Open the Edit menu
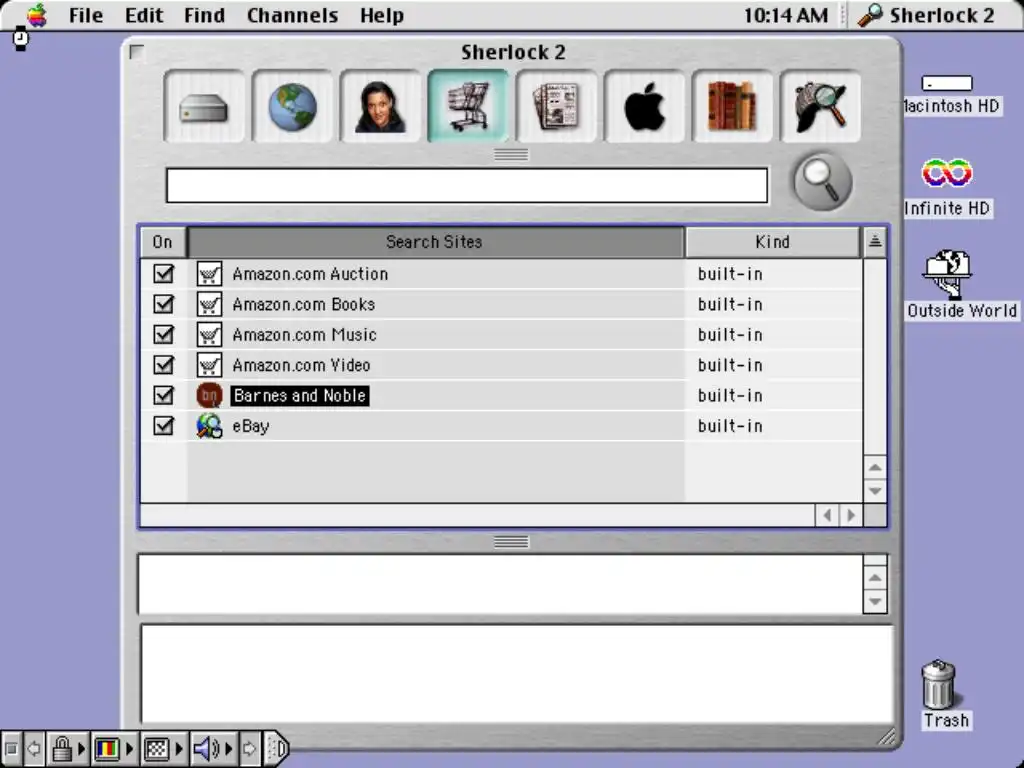Image resolution: width=1024 pixels, height=768 pixels. (x=144, y=15)
